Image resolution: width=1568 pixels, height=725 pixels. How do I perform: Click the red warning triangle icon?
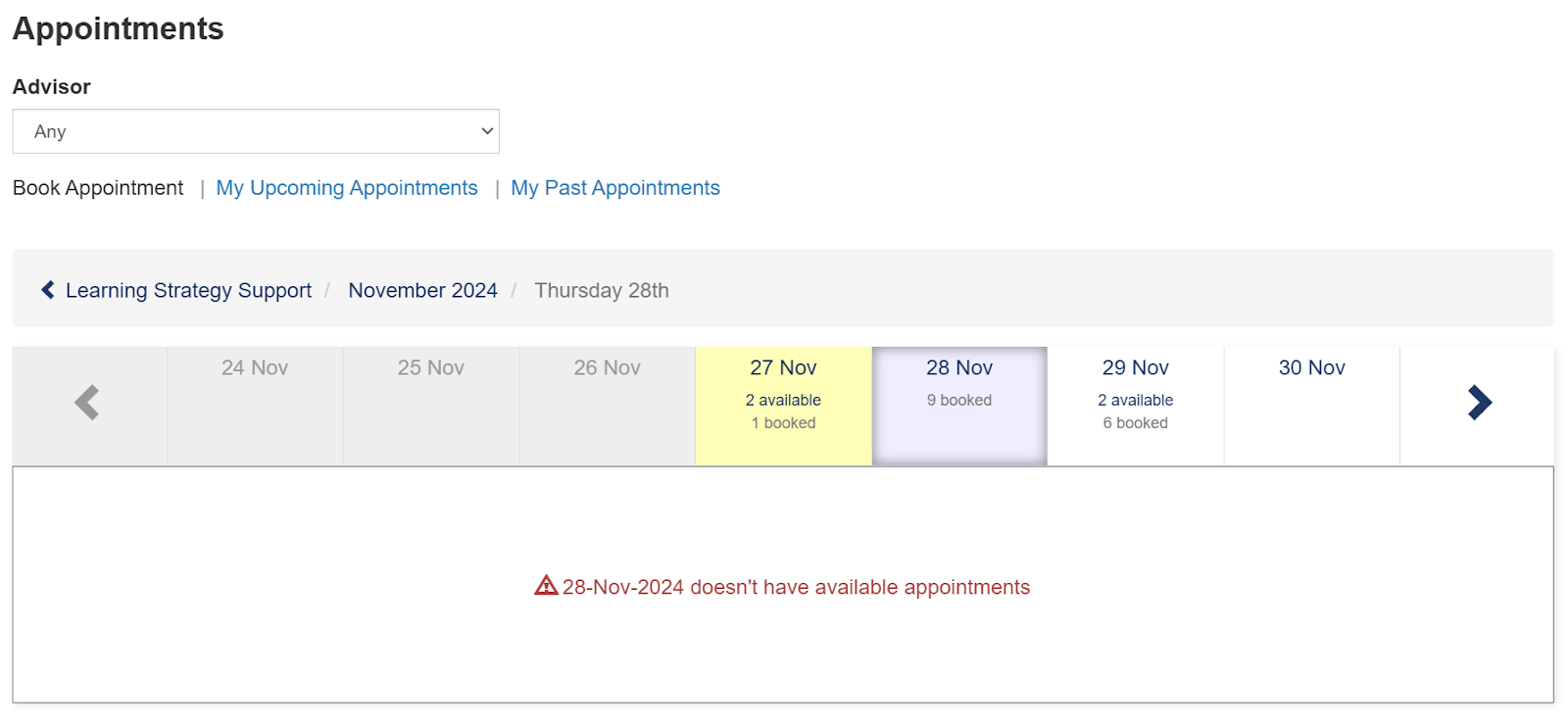pos(546,586)
